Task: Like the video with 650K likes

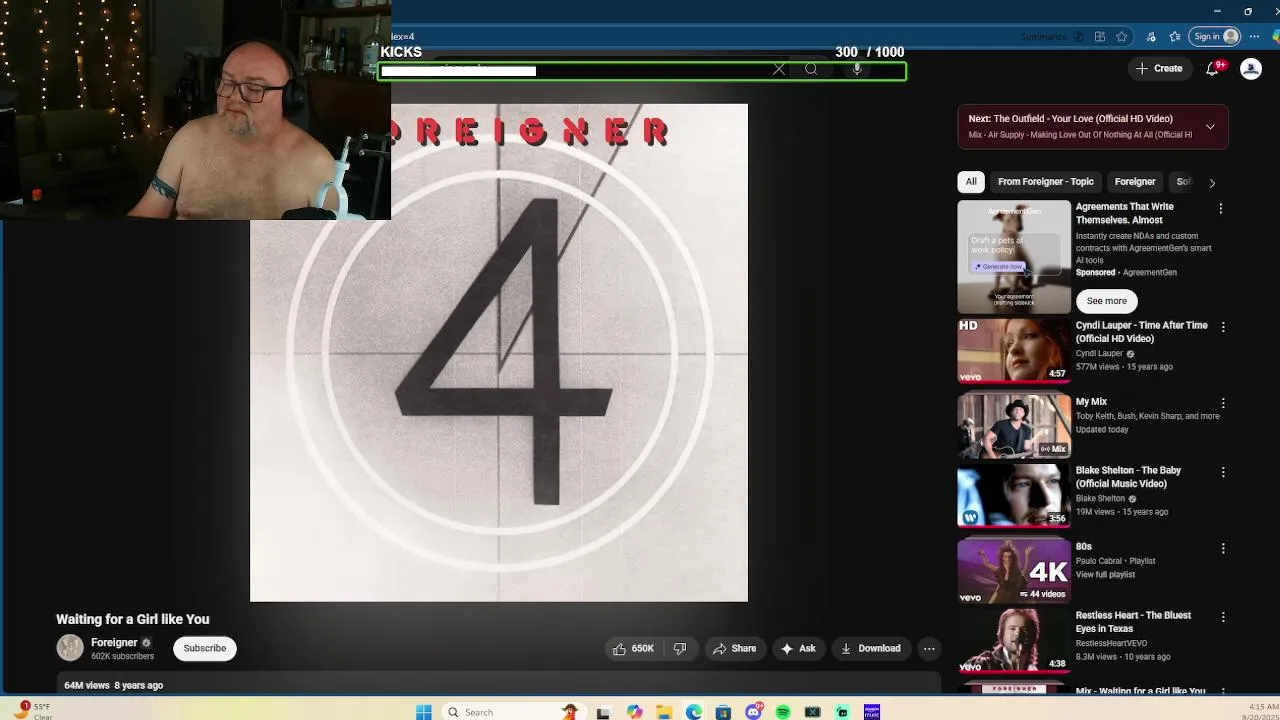Action: click(632, 648)
